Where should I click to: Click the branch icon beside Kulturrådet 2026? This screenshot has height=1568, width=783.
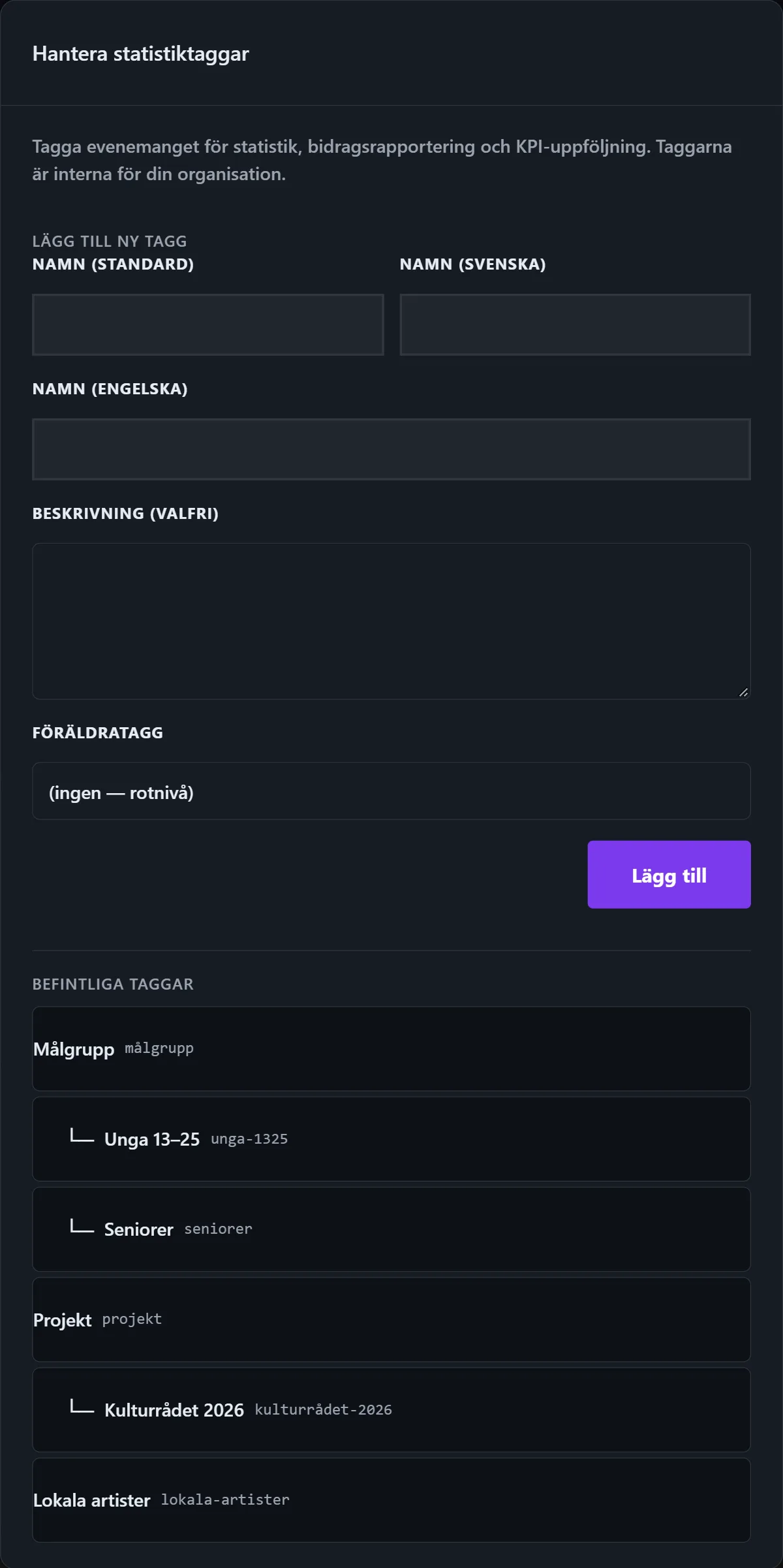coord(82,1407)
